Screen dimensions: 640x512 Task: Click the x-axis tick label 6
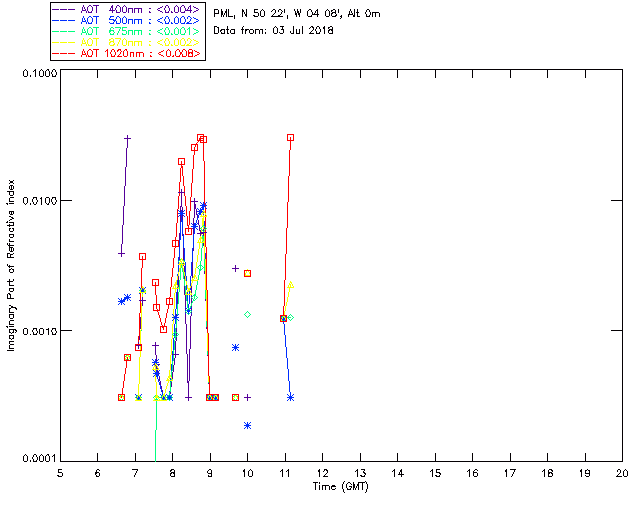(98, 473)
